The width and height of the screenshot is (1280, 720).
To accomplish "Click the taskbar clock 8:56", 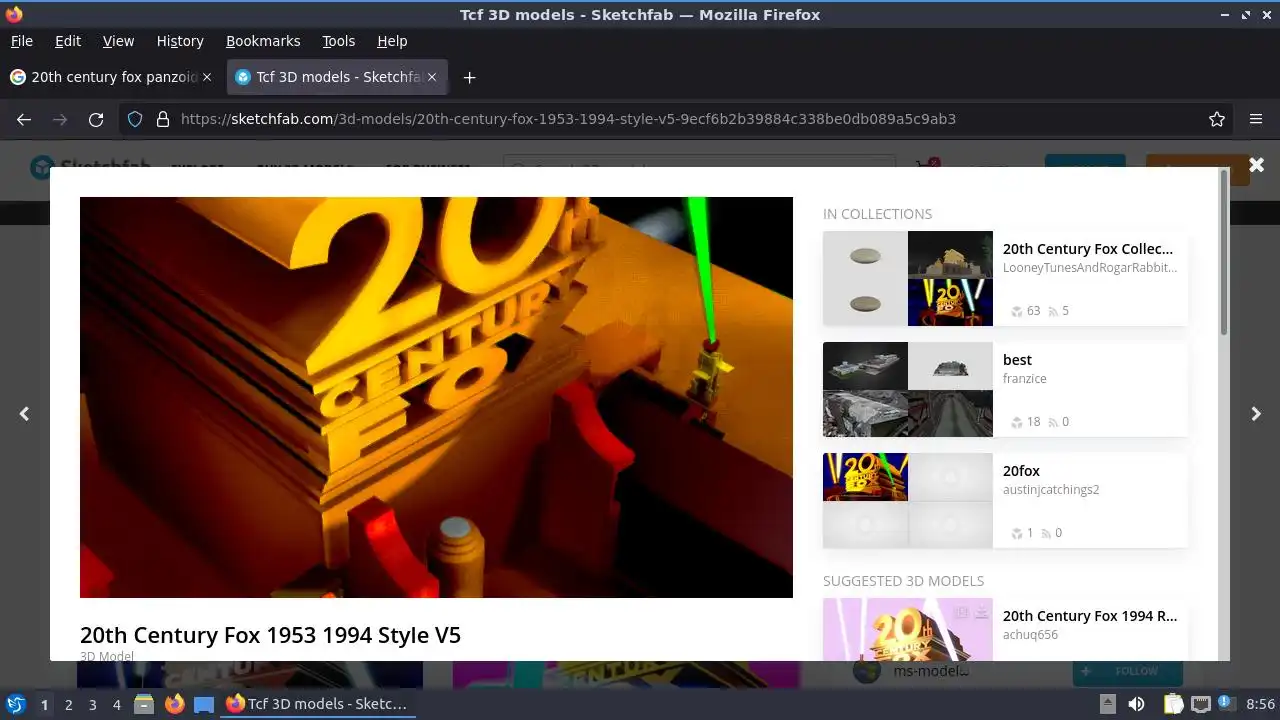I will (1259, 704).
